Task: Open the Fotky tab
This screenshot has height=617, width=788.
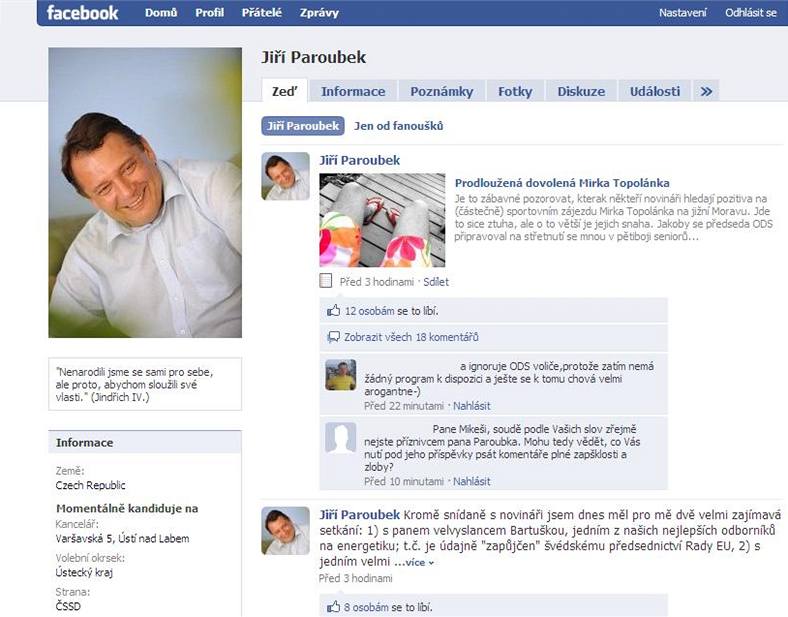Action: (x=515, y=91)
